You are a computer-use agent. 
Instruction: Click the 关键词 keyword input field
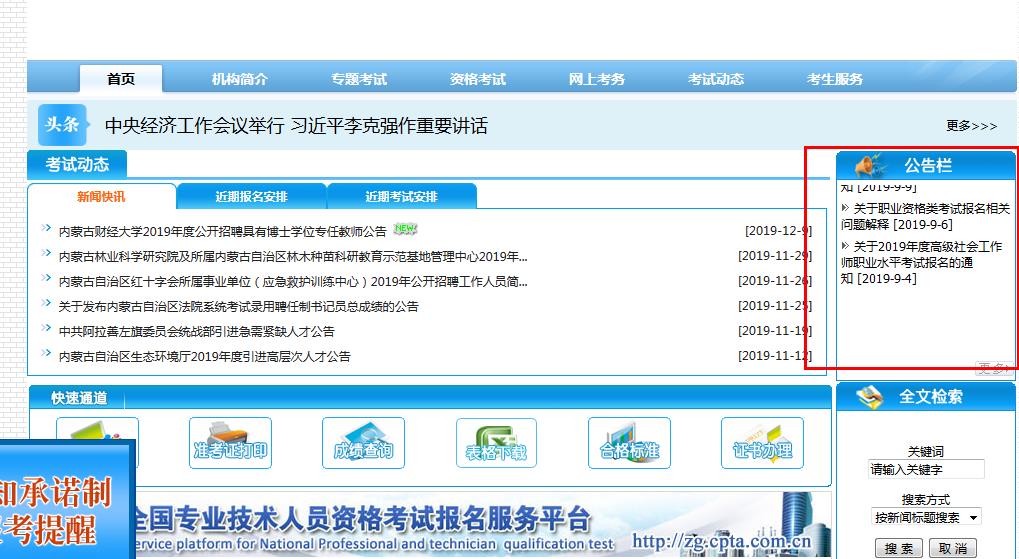[926, 469]
